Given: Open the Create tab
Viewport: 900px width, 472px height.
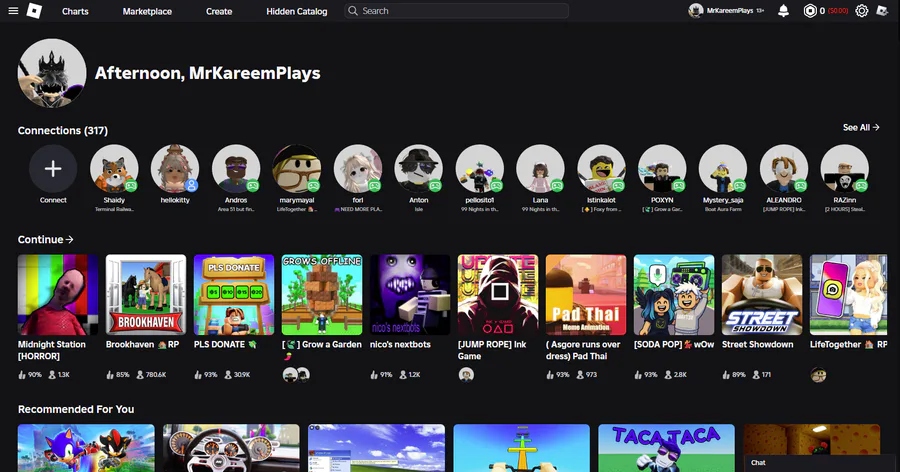Looking at the screenshot, I should tap(219, 11).
